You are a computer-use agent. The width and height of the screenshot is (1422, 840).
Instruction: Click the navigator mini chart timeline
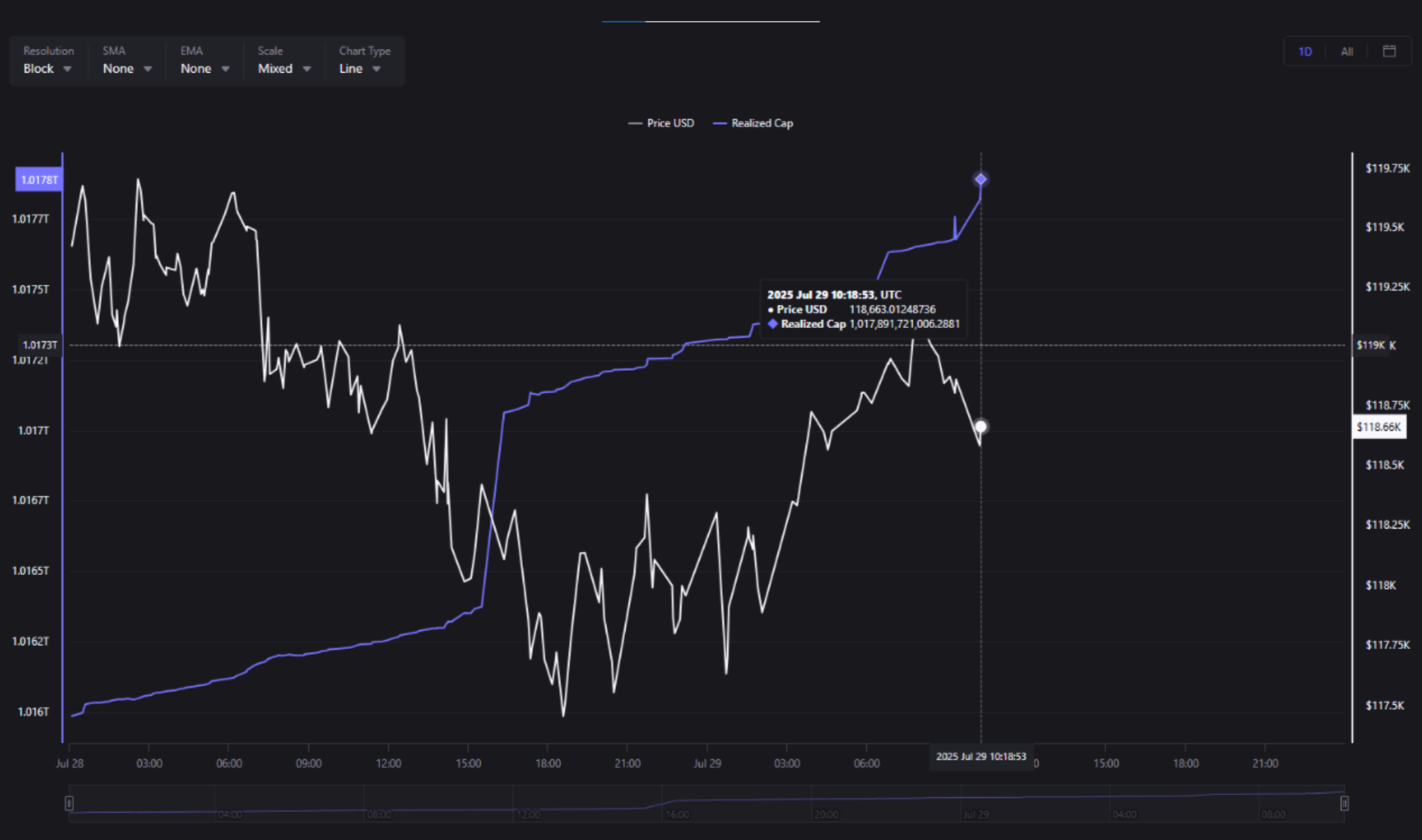click(705, 803)
